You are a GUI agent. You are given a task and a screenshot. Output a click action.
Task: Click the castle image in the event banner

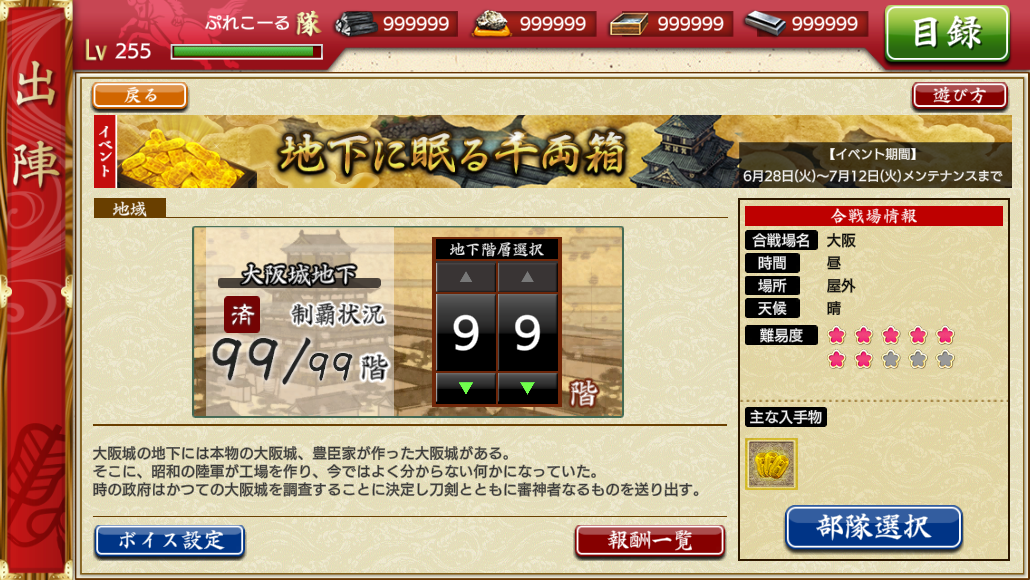[688, 151]
